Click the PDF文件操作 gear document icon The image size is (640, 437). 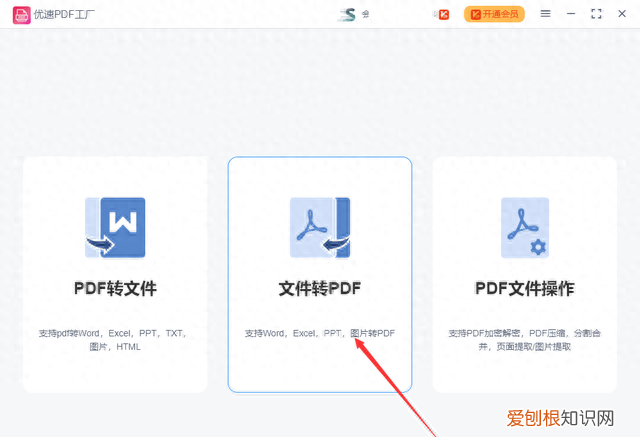coord(525,227)
